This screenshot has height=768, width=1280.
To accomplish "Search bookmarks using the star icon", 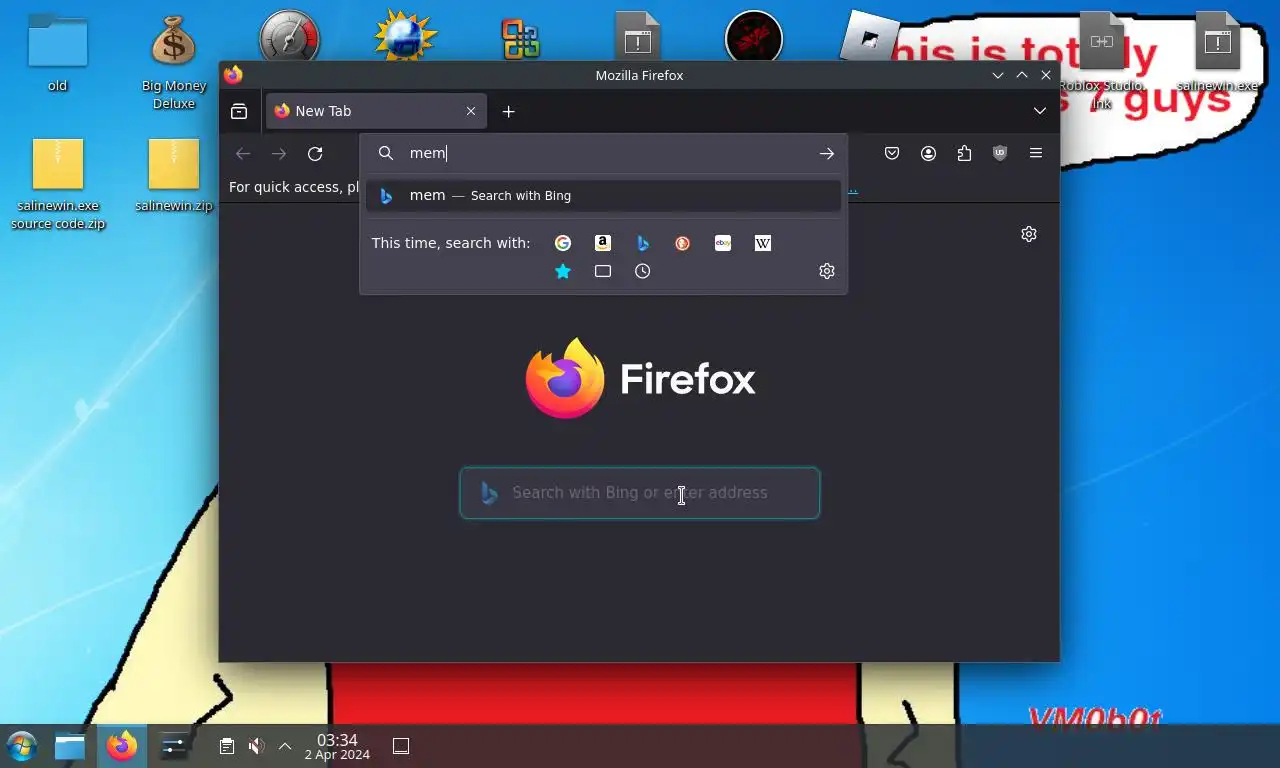I will click(x=563, y=271).
